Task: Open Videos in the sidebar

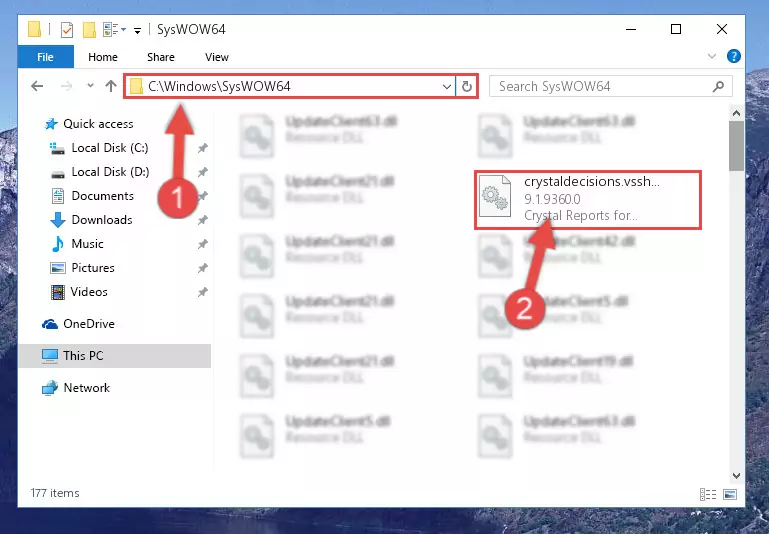Action: coord(89,292)
